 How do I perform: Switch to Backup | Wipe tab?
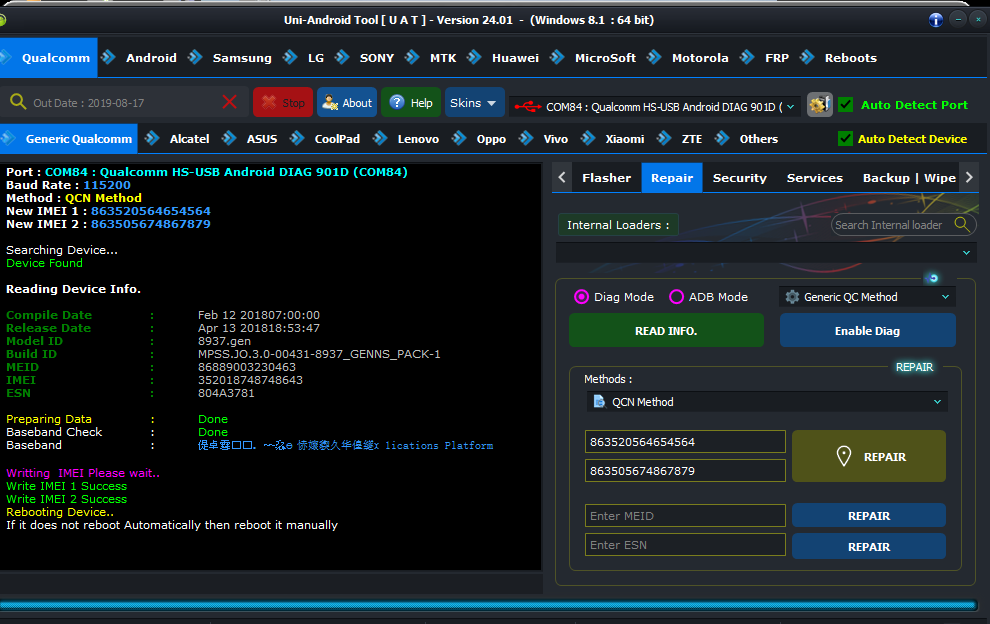[909, 178]
